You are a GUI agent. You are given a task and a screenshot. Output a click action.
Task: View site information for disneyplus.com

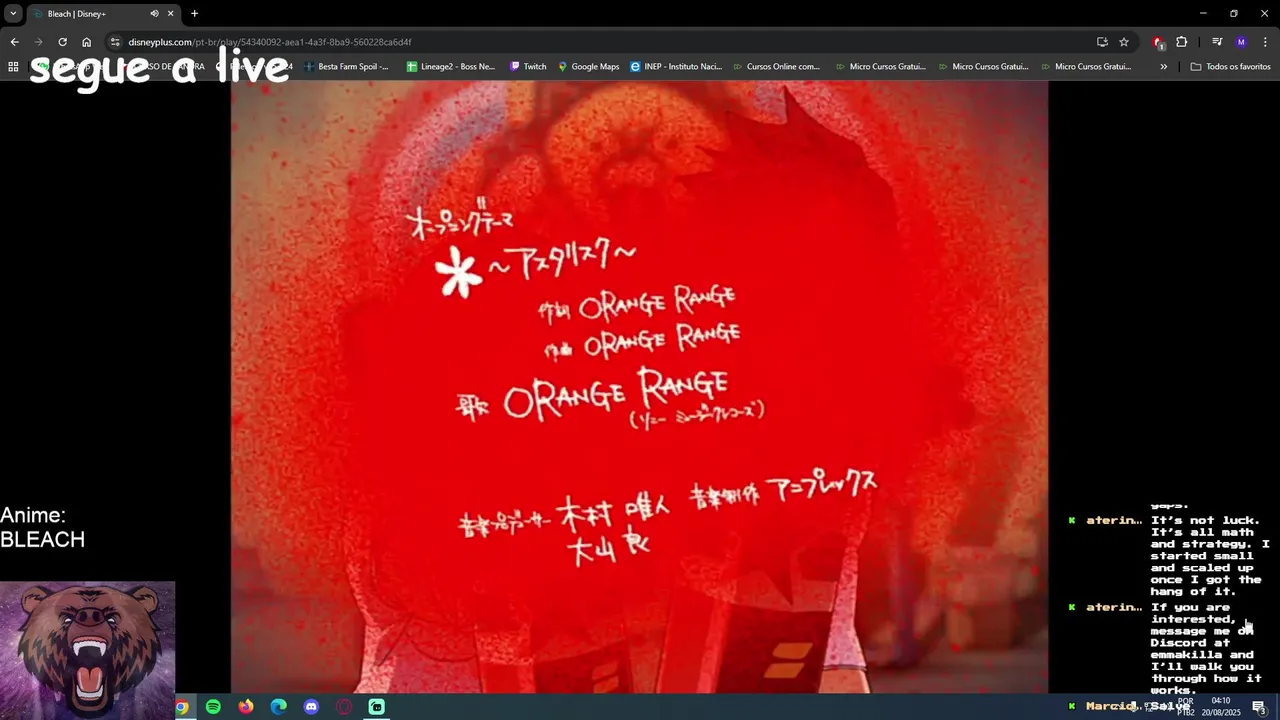(x=115, y=42)
